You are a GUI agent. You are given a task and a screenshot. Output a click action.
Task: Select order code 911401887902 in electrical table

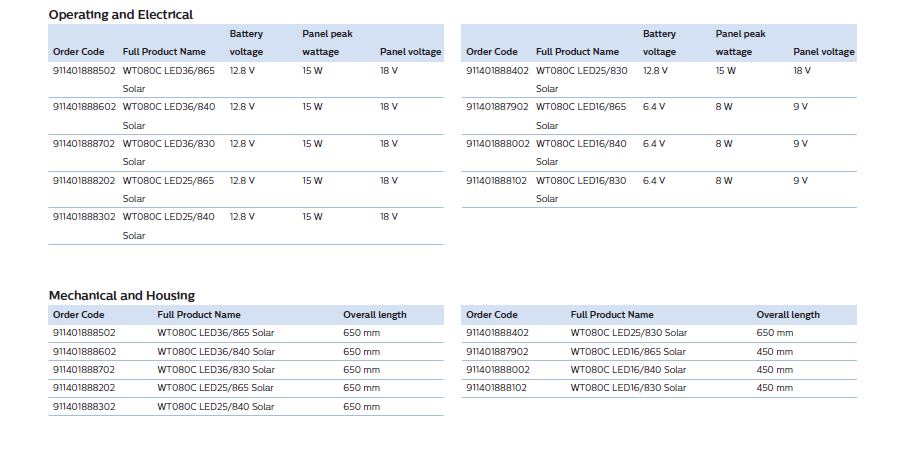(497, 107)
